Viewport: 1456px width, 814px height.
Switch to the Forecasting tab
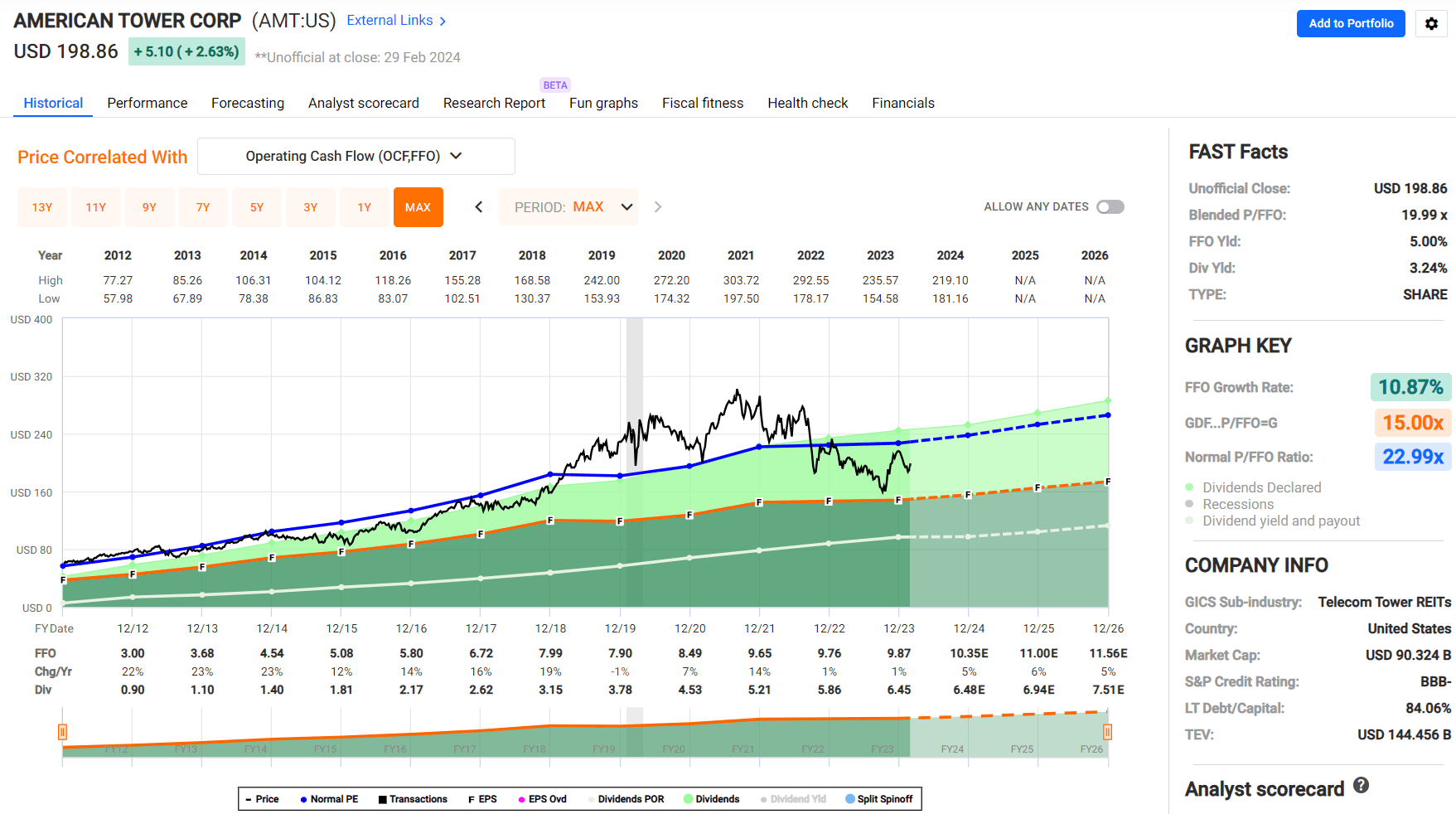pyautogui.click(x=247, y=103)
